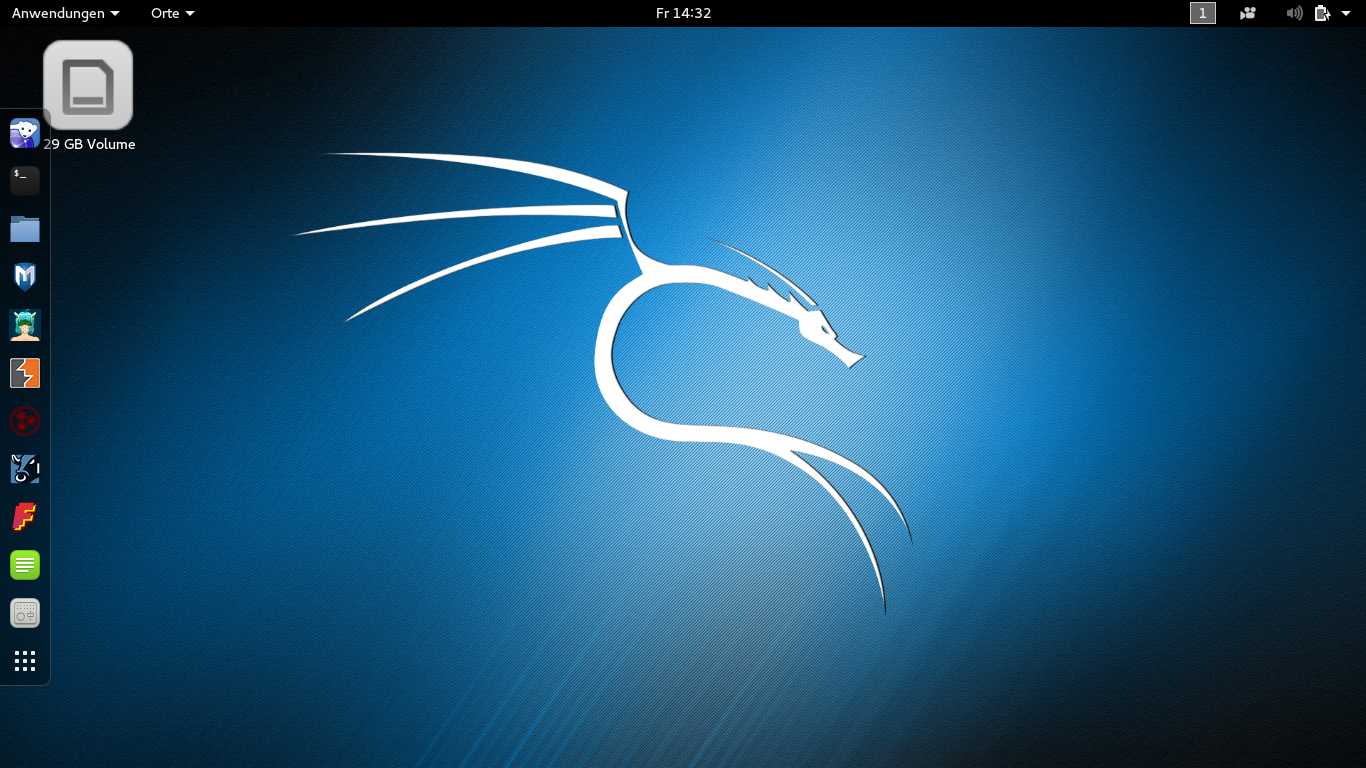Launch the Iceweasel web browser from the dock
Image resolution: width=1366 pixels, height=768 pixels.
pos(25,133)
